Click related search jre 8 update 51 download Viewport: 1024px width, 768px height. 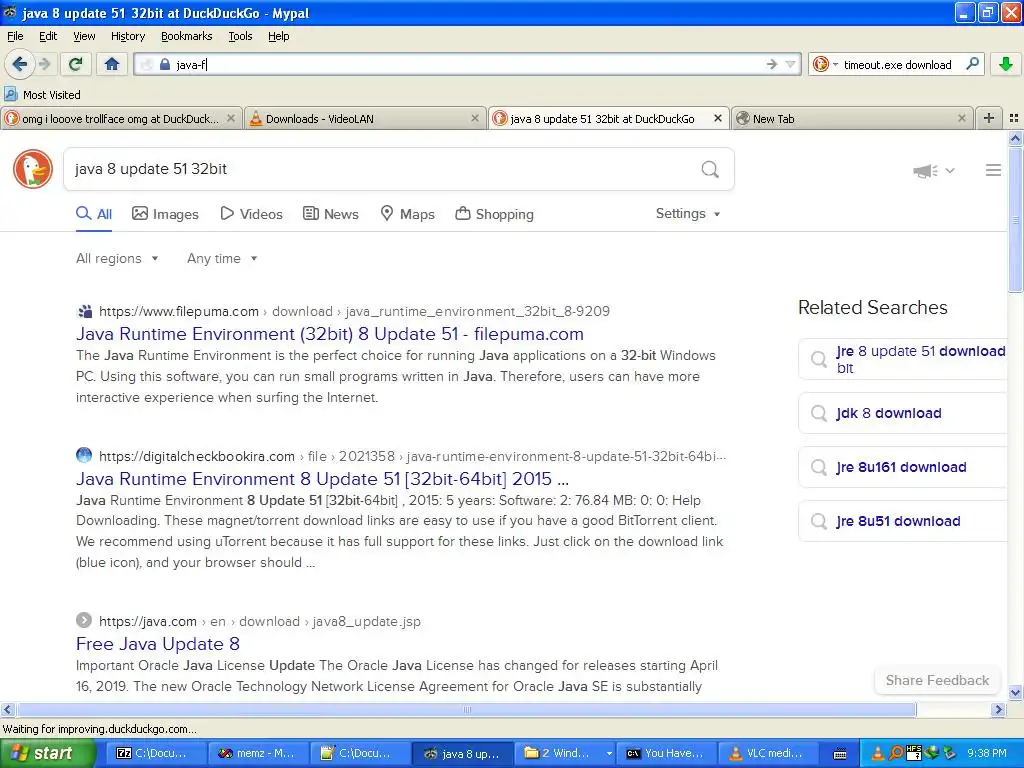903,359
